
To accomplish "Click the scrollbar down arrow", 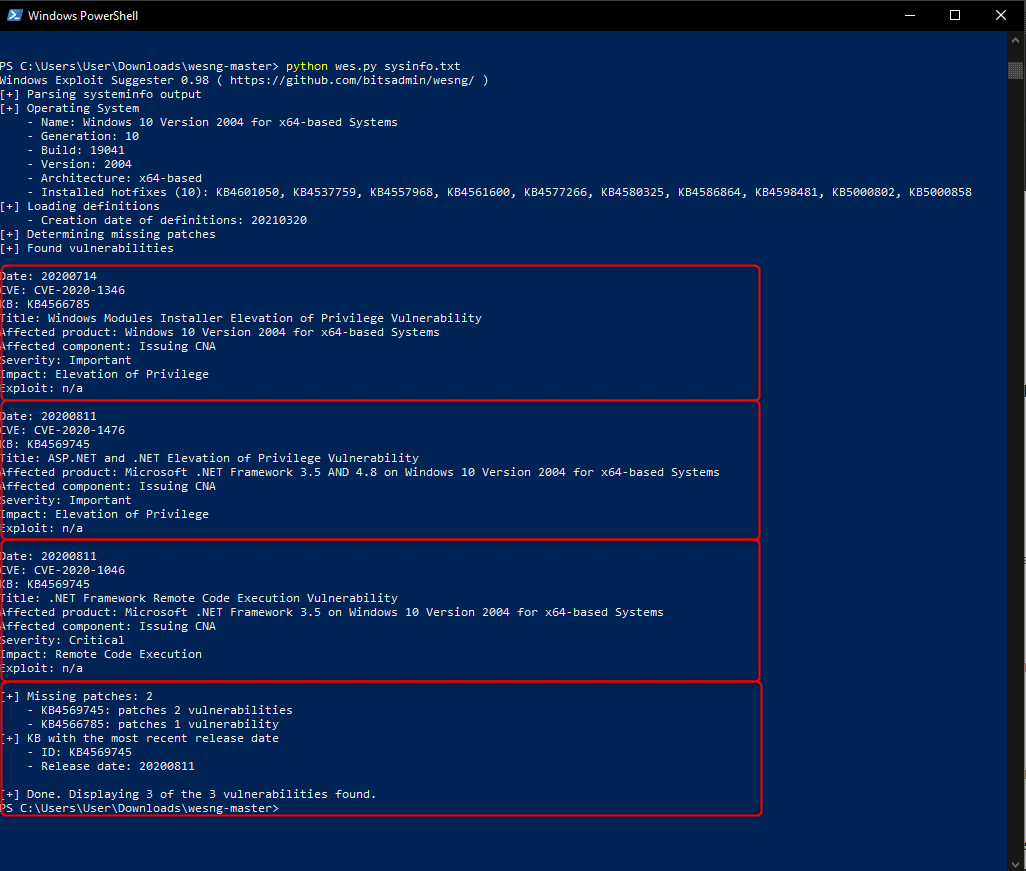I will (1016, 863).
